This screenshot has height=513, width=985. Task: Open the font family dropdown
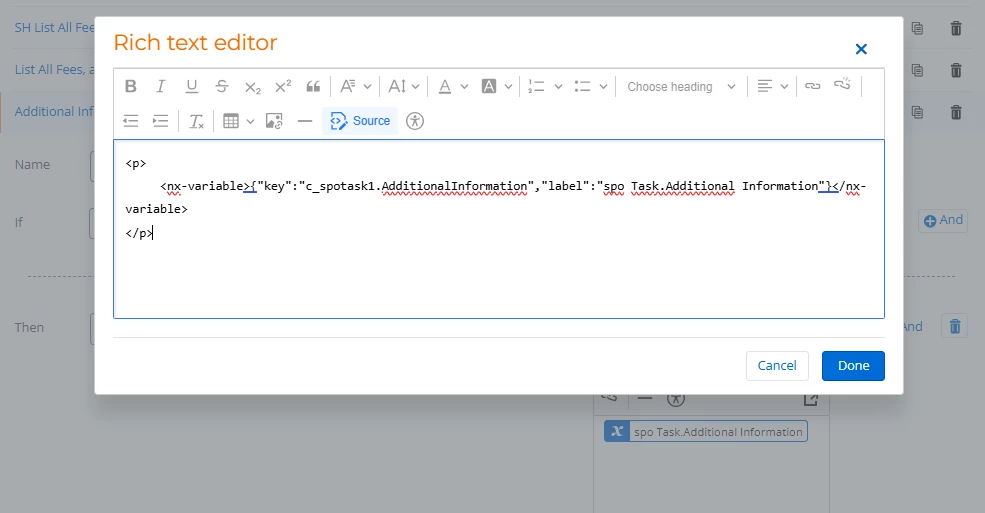tap(356, 87)
